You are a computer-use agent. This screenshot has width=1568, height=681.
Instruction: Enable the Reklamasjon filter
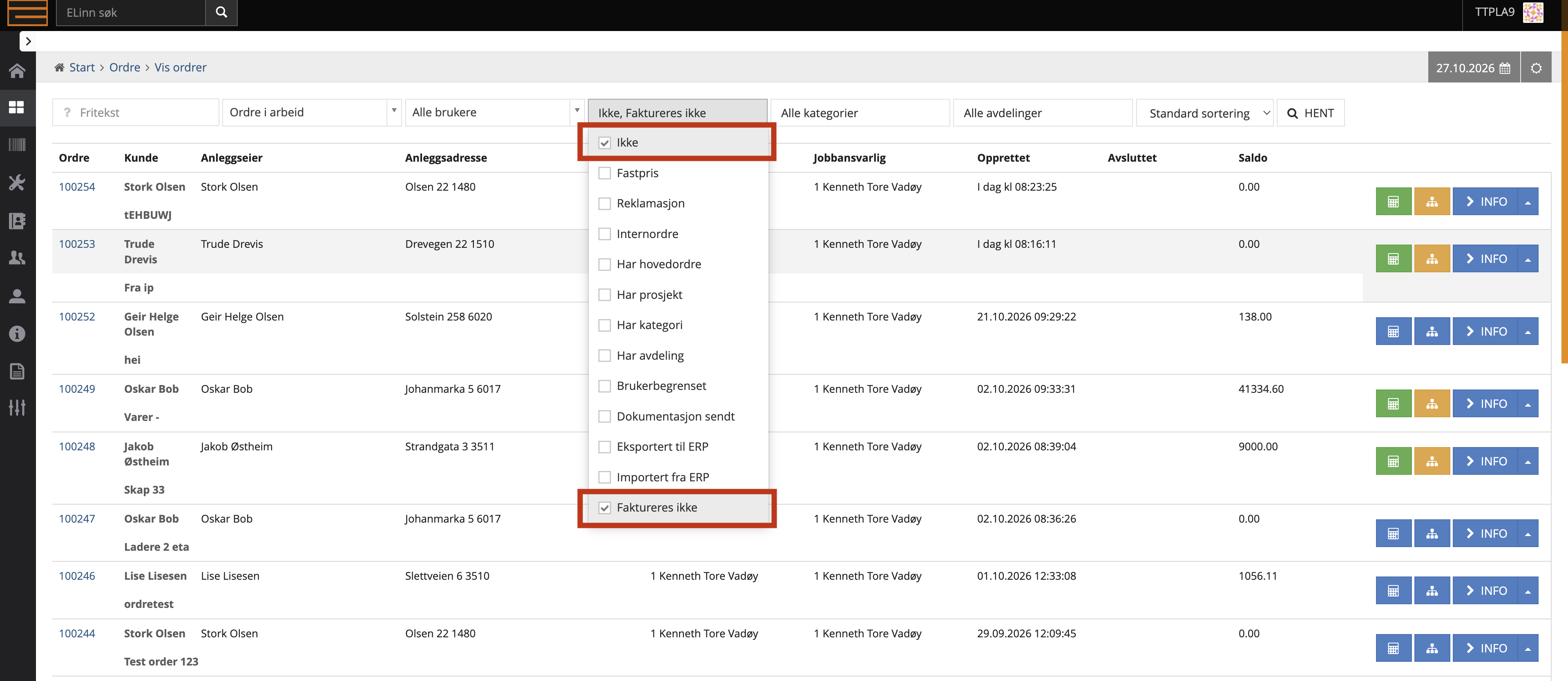(x=604, y=204)
